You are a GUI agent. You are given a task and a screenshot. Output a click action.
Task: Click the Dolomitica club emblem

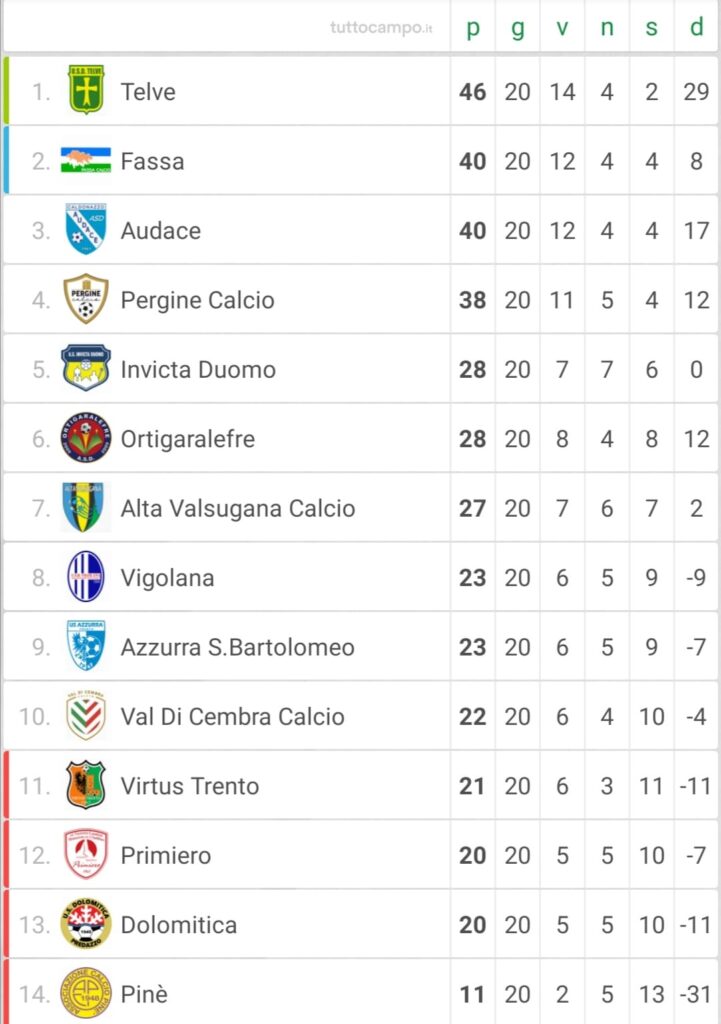(86, 923)
